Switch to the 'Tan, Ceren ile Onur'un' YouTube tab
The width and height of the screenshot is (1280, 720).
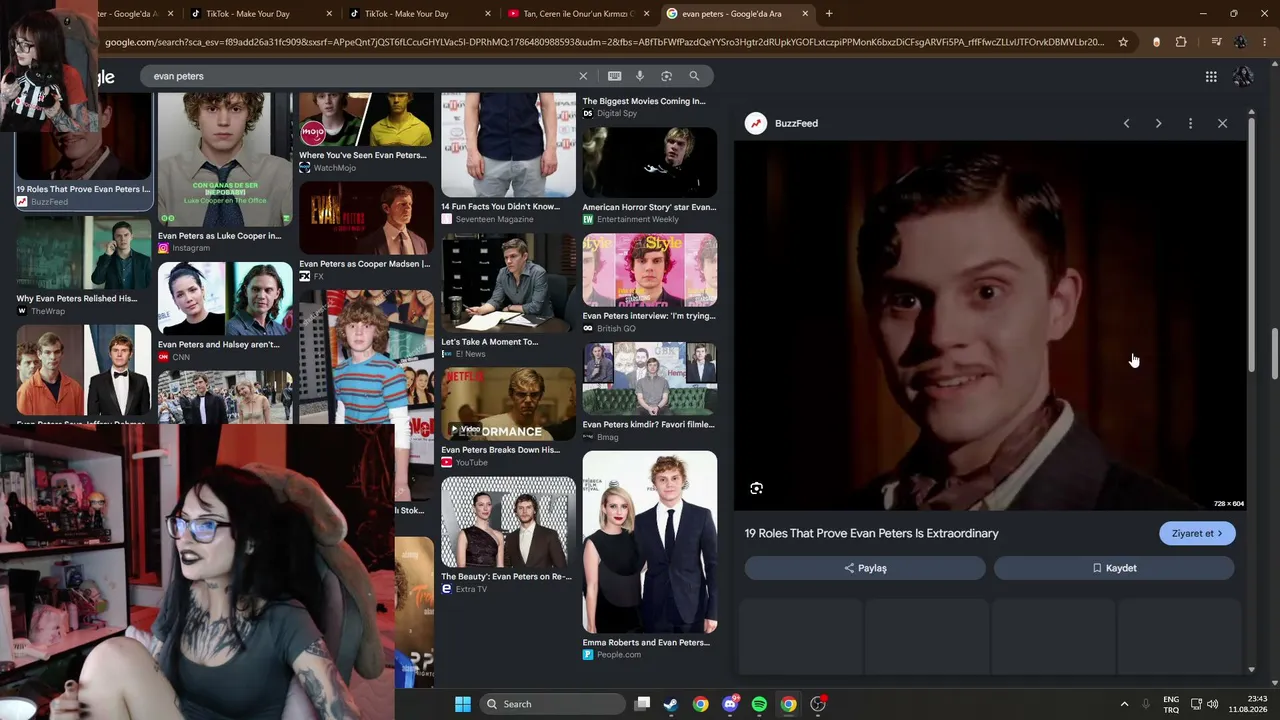click(x=579, y=14)
